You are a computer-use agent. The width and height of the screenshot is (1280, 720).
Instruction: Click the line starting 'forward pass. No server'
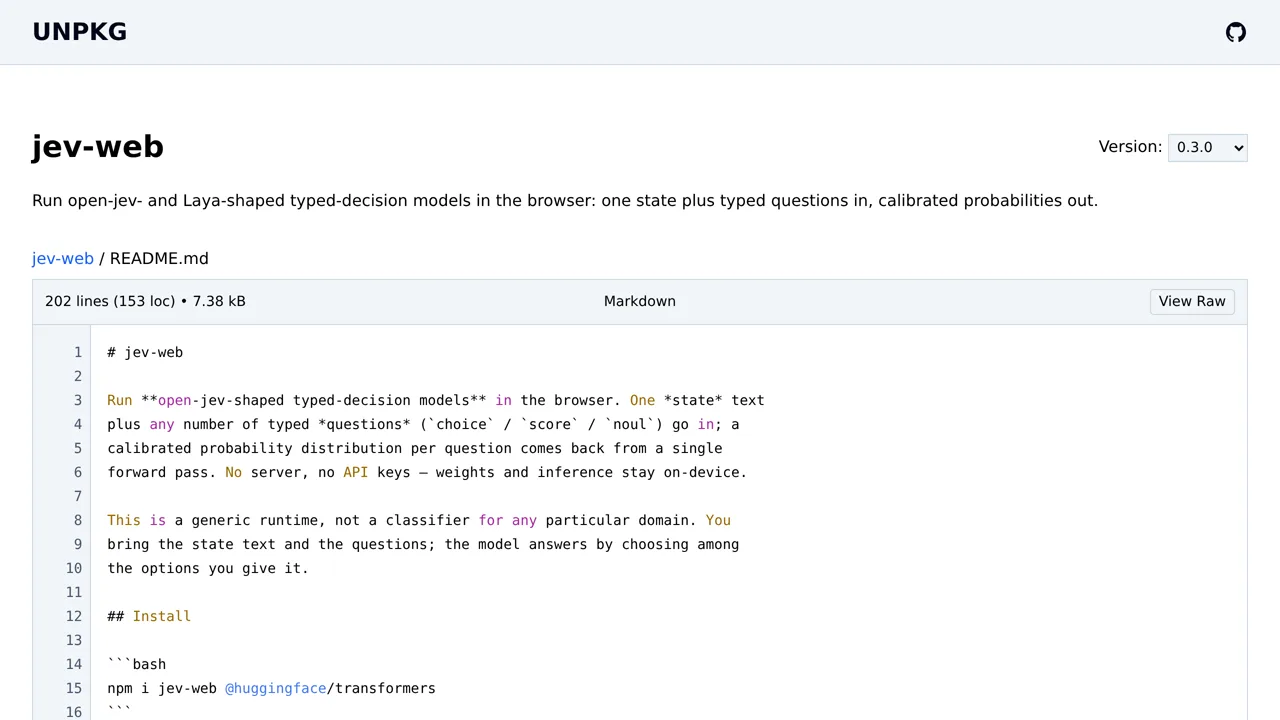pyautogui.click(x=427, y=472)
